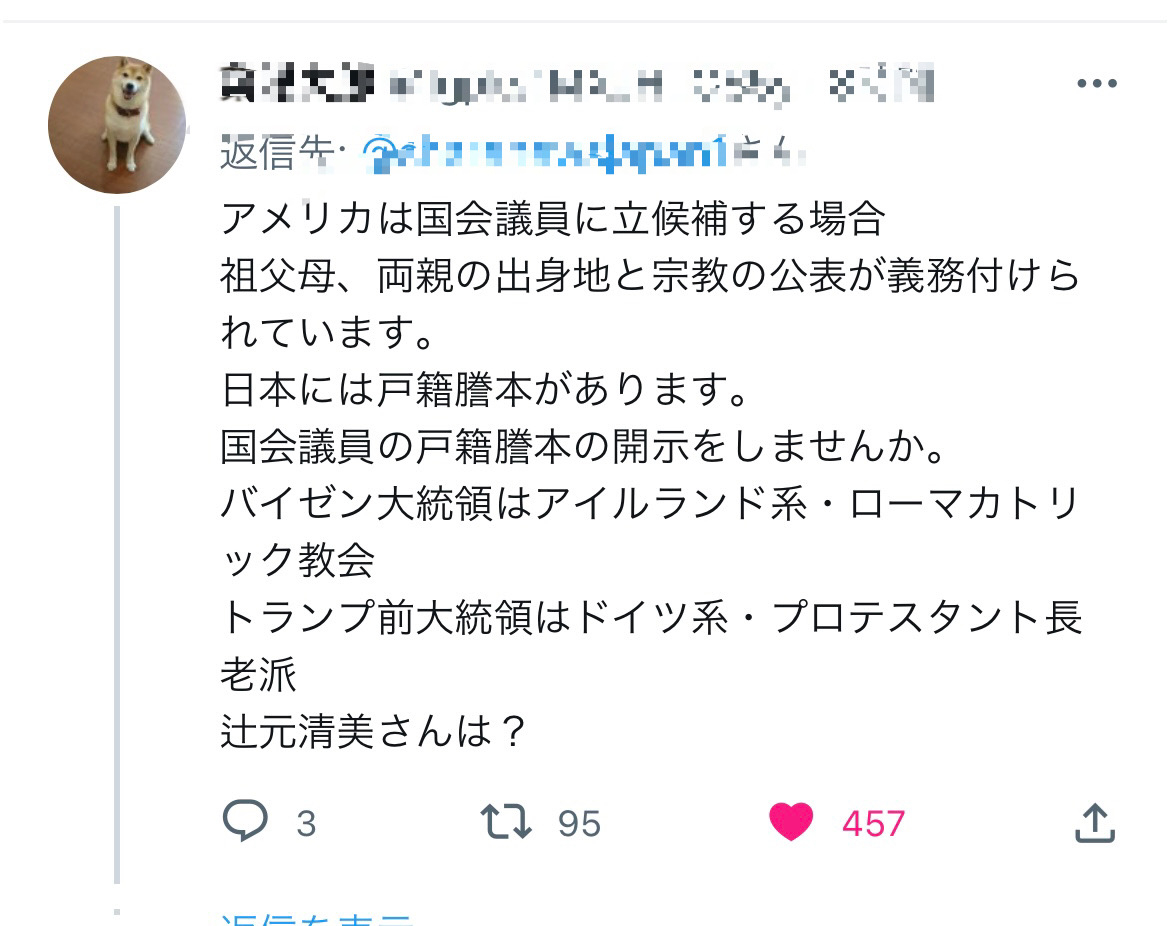Click the gray vertical thread line under avatar
Screen dimensions: 1170x926
click(117, 545)
